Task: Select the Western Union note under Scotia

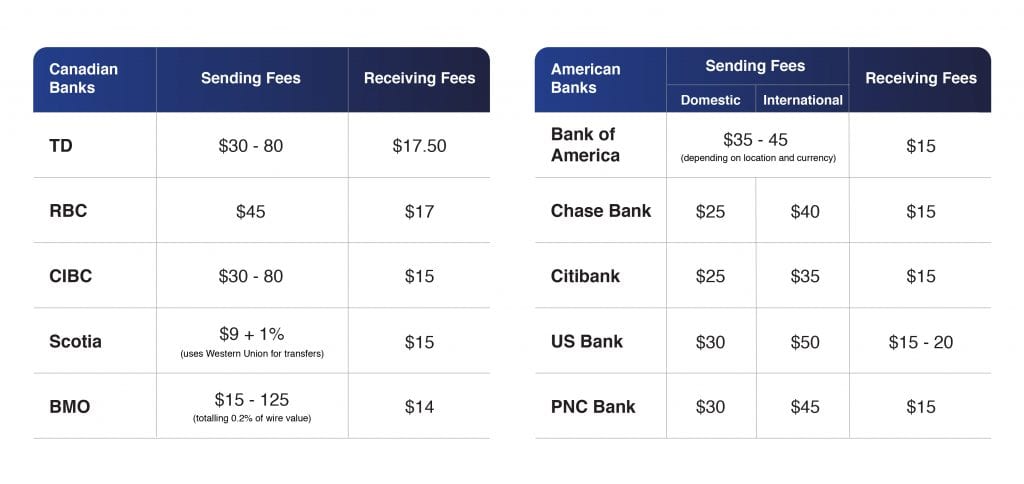Action: [252, 354]
